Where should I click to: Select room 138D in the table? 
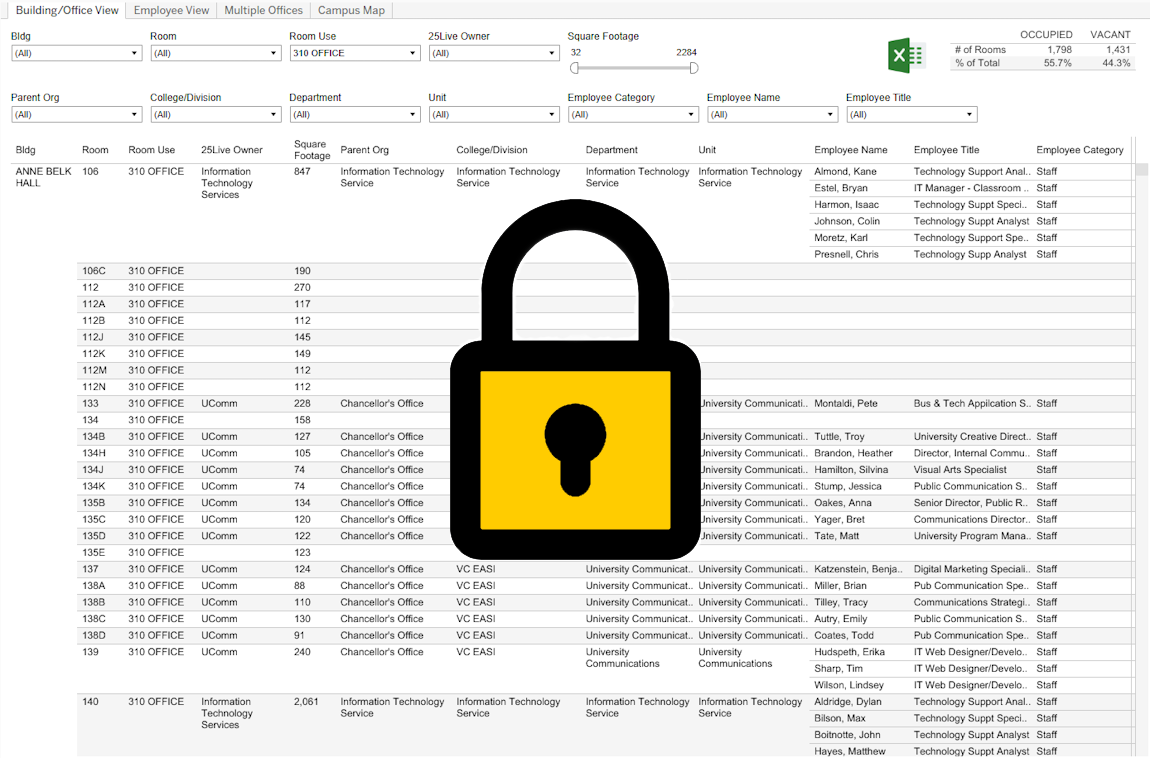pyautogui.click(x=94, y=635)
